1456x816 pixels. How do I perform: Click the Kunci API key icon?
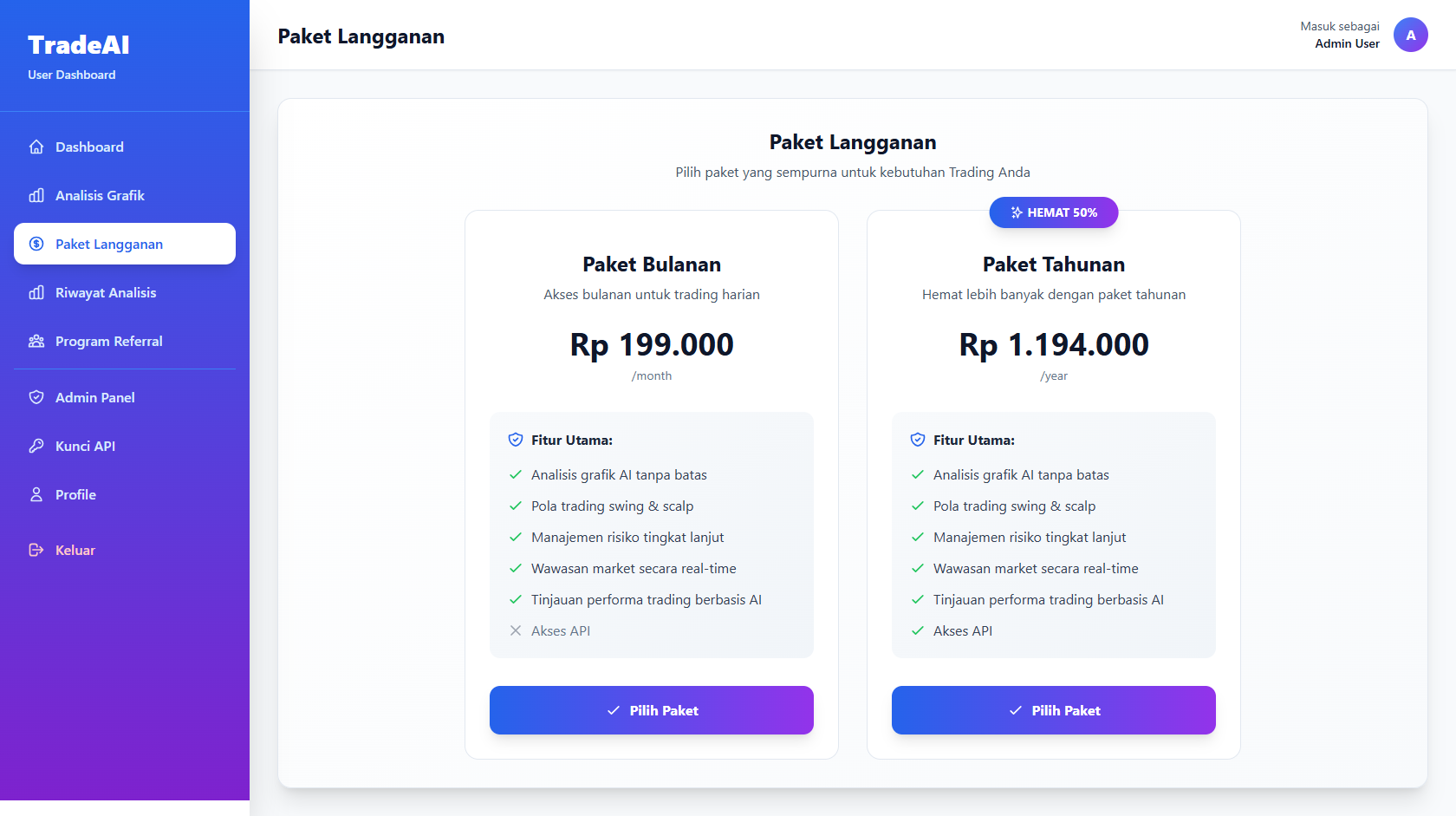(x=36, y=446)
